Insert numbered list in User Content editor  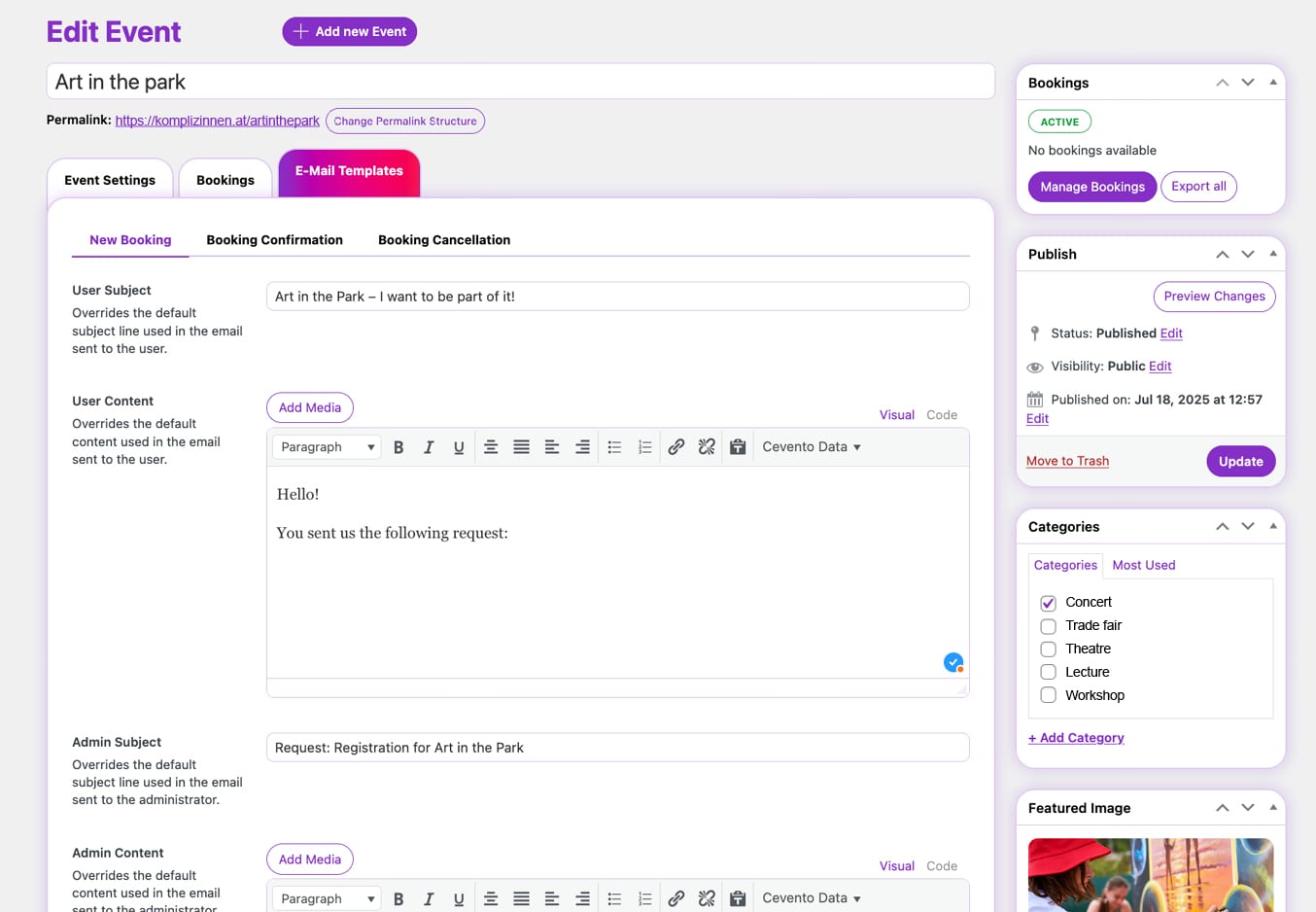pos(644,447)
